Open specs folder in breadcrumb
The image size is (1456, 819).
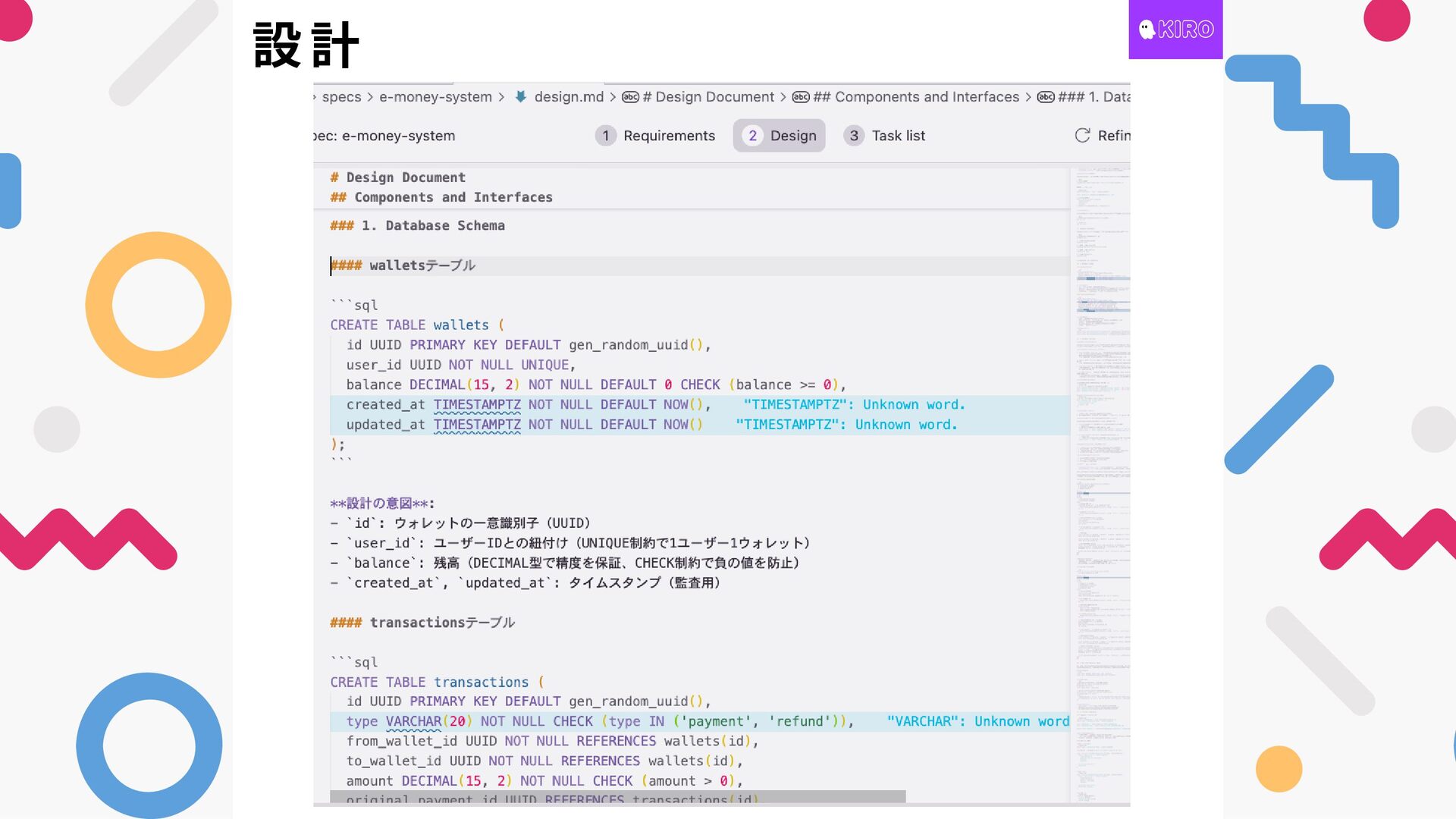341,96
